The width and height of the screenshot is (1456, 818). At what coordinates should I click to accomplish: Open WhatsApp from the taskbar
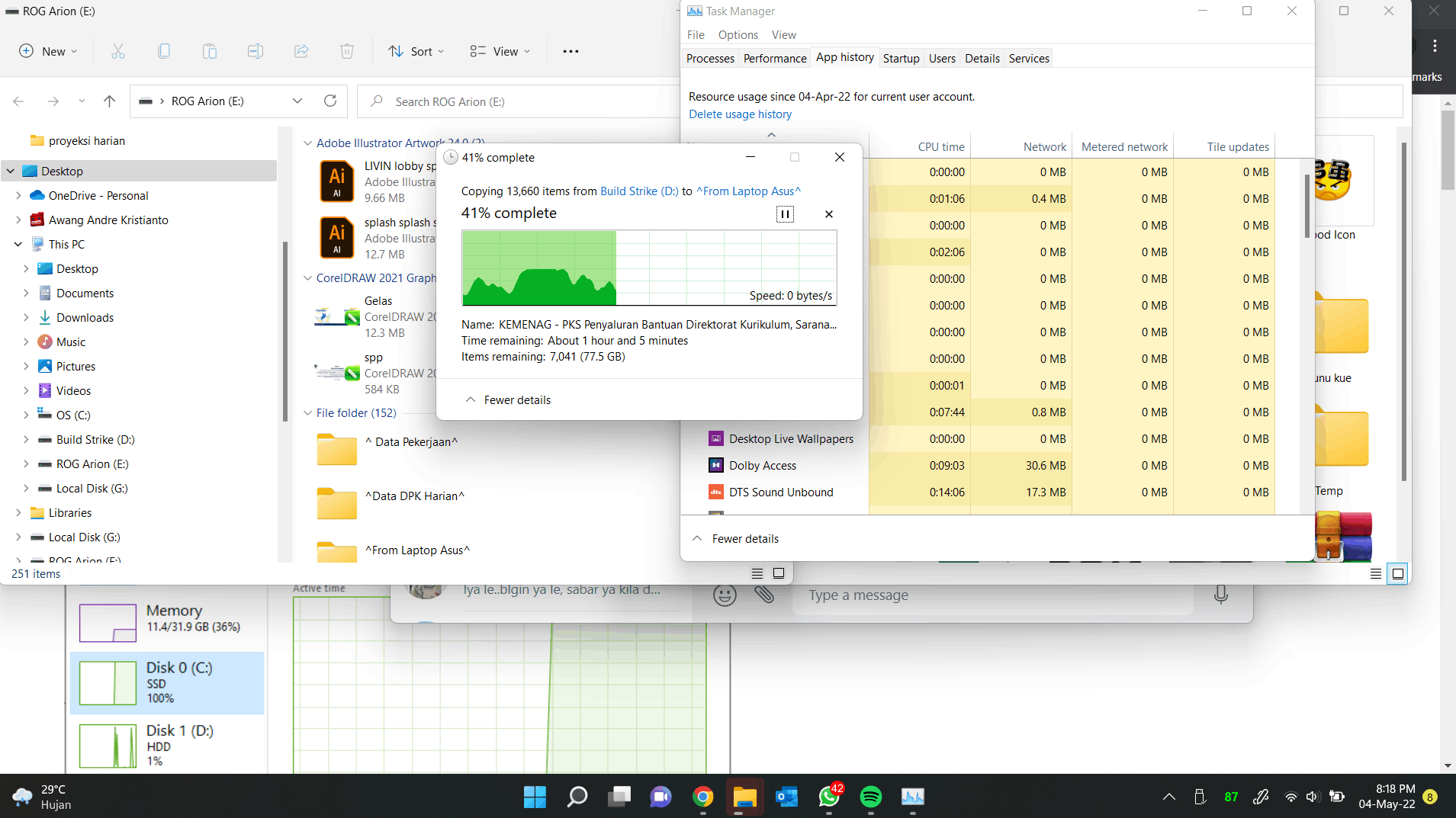(829, 797)
